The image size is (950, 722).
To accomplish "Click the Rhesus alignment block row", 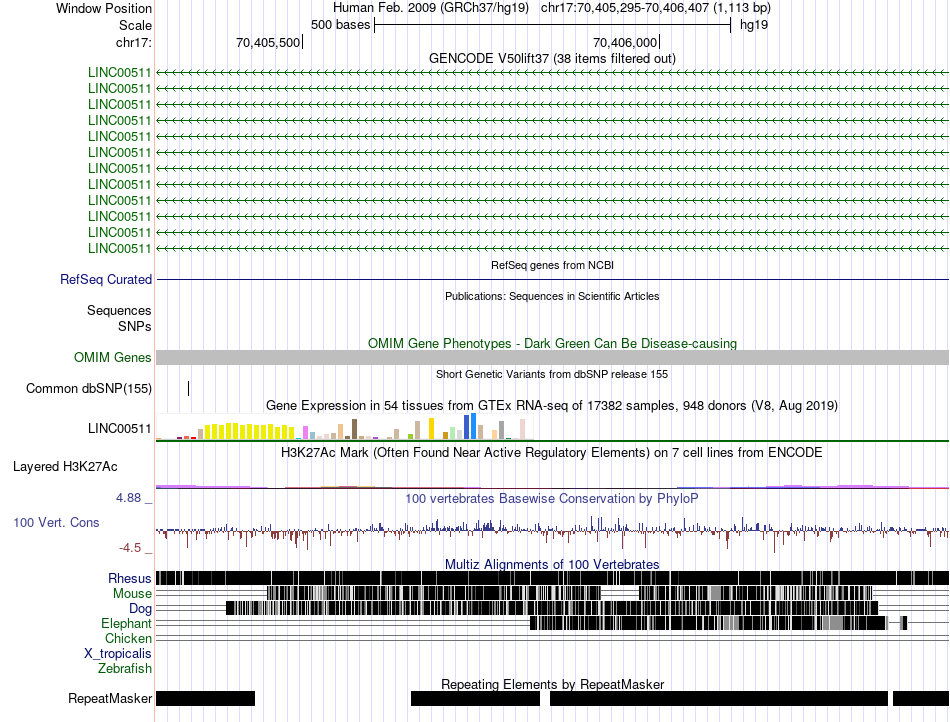I will [552, 578].
